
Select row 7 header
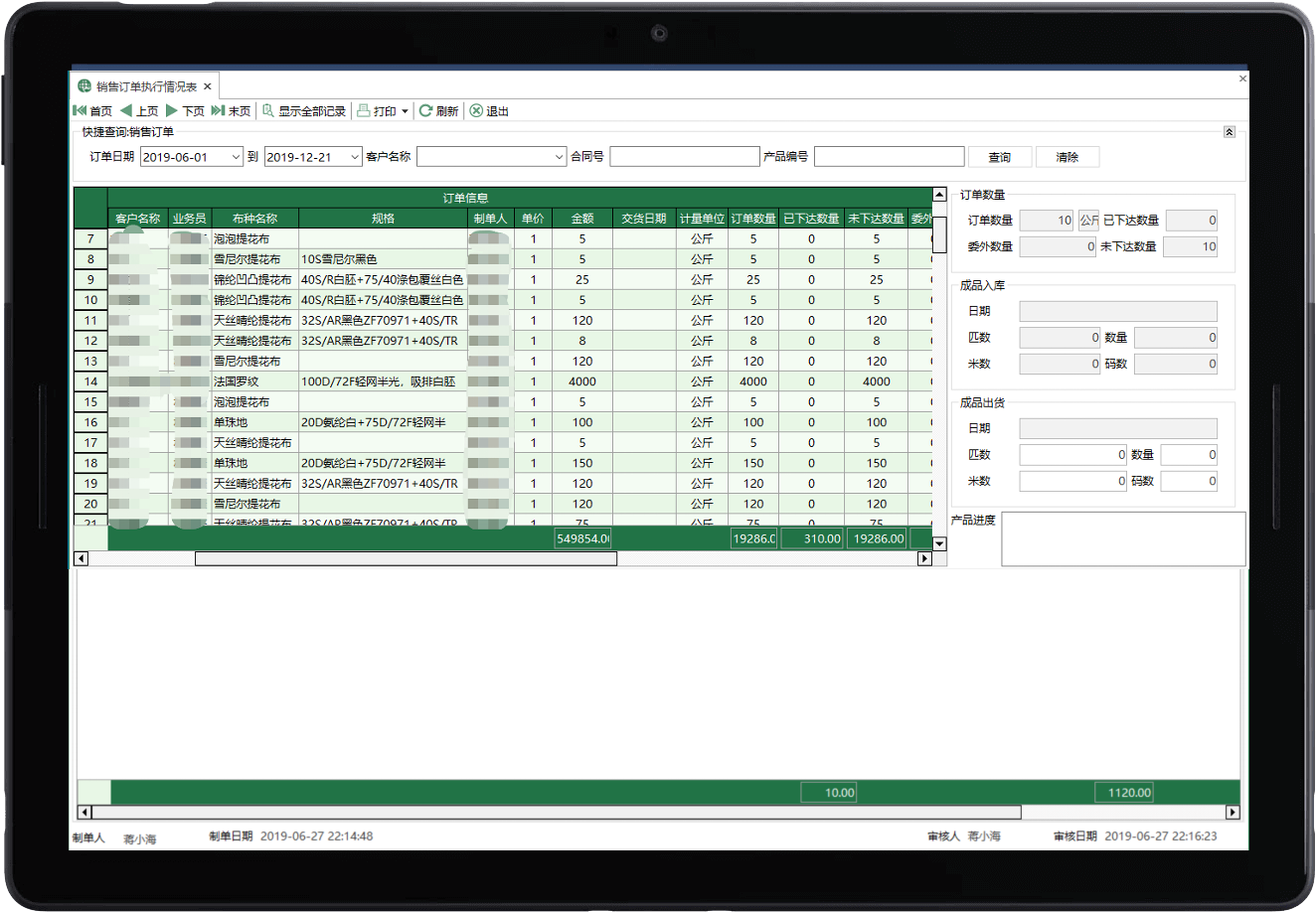90,238
